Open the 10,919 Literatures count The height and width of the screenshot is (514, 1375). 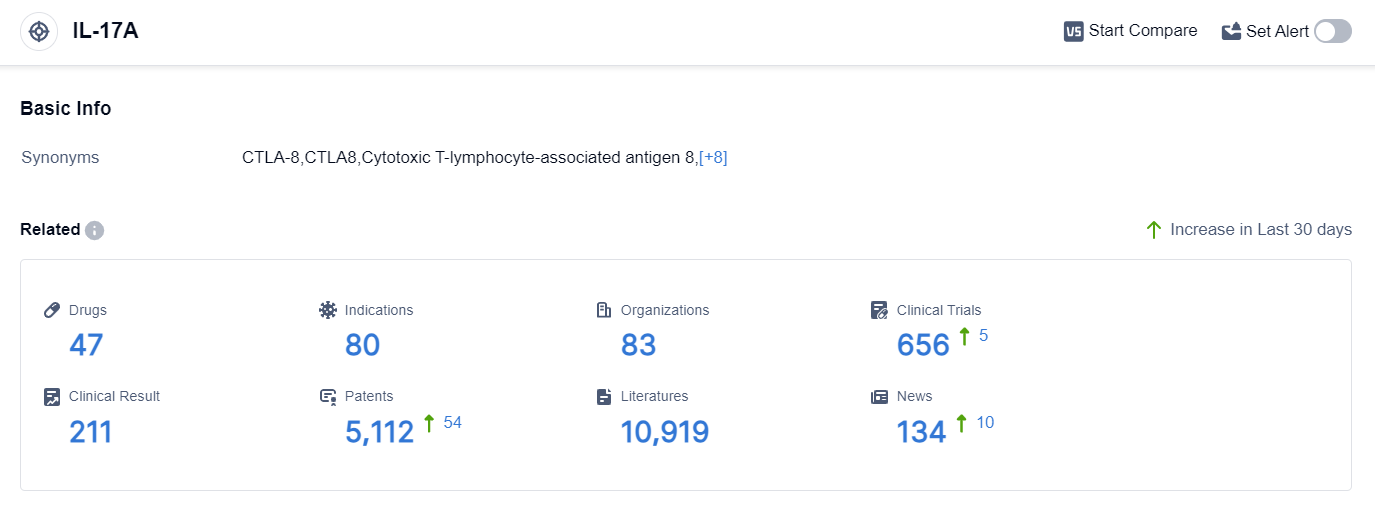pos(664,432)
